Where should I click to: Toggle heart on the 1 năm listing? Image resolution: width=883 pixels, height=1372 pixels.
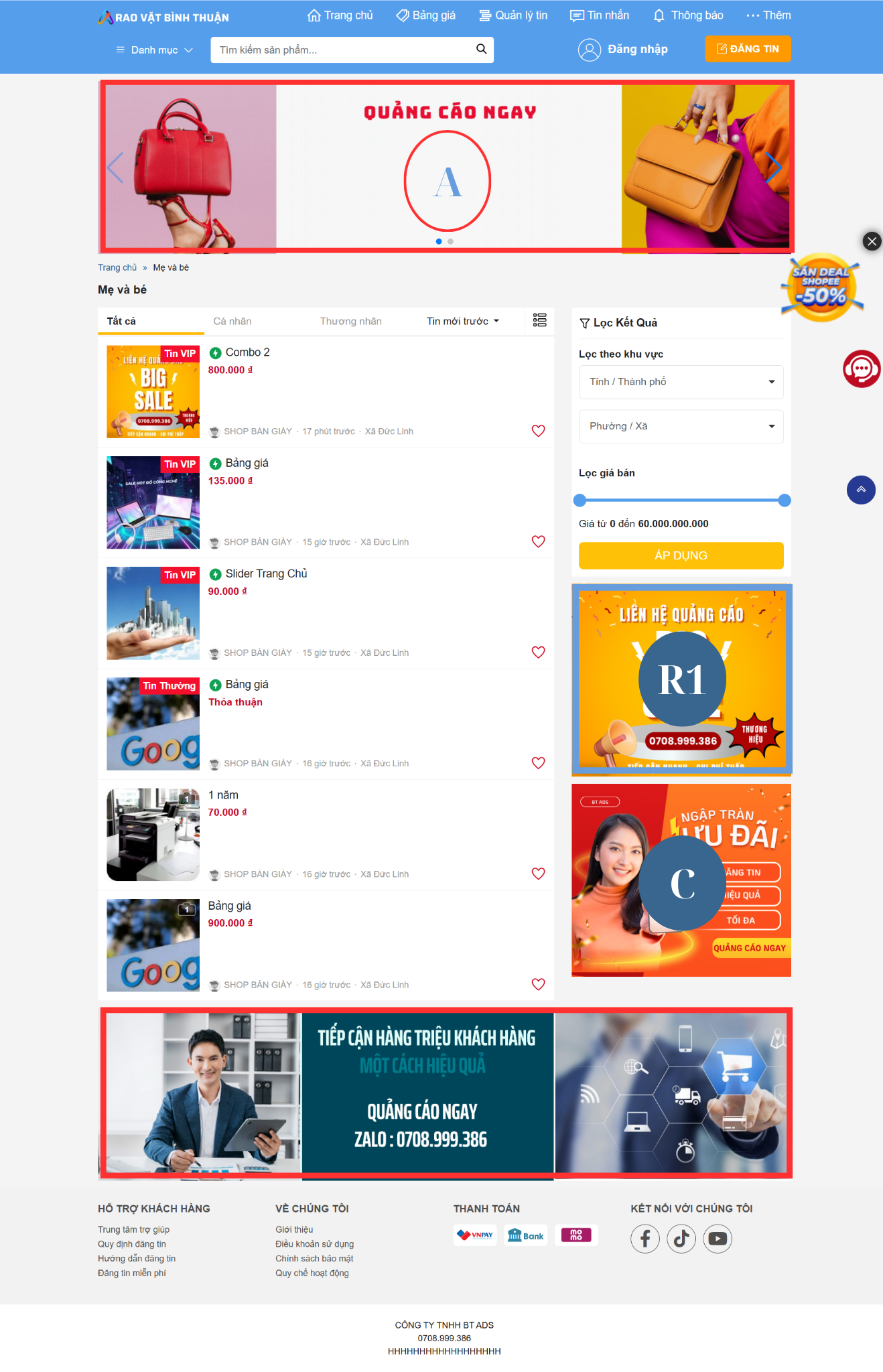coord(538,874)
